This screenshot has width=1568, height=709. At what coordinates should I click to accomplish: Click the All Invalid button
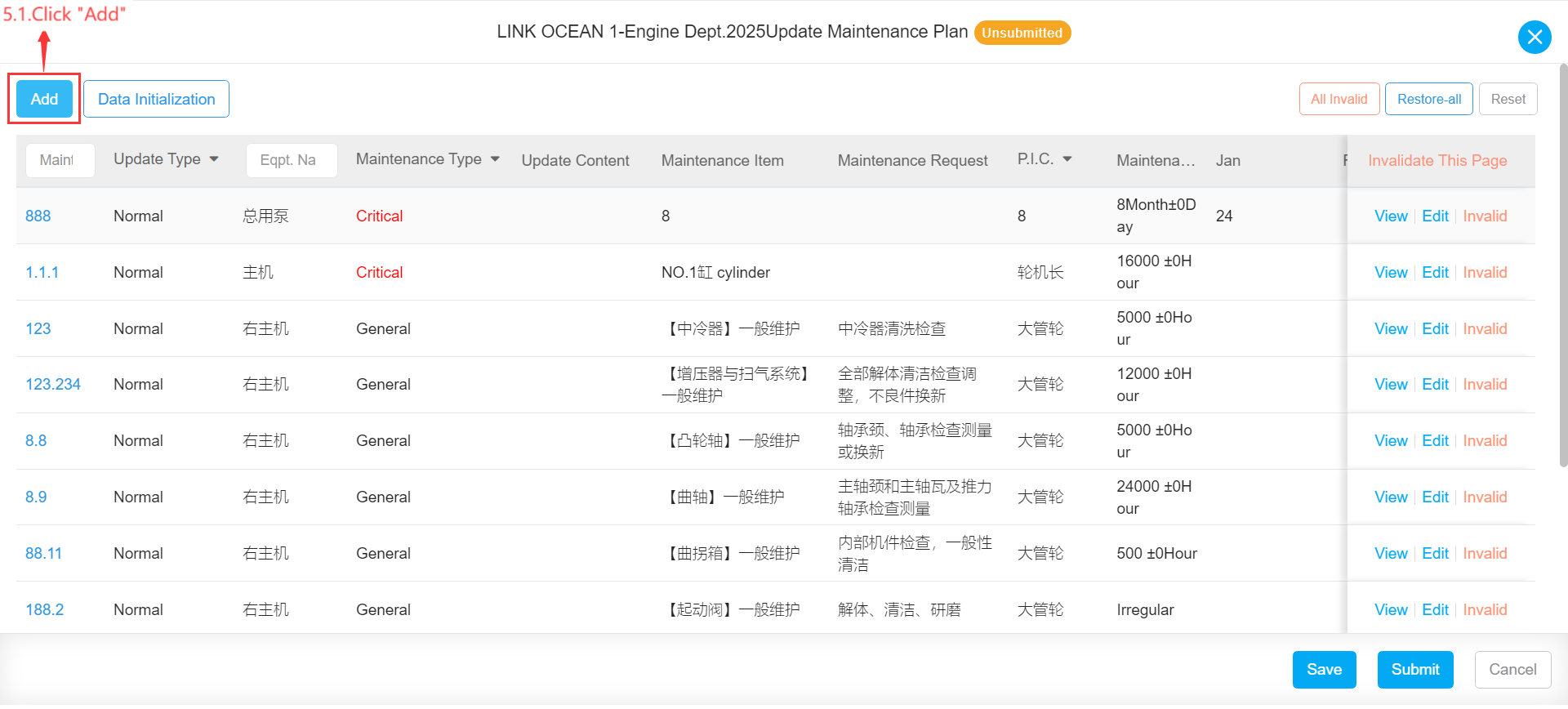pyautogui.click(x=1339, y=99)
